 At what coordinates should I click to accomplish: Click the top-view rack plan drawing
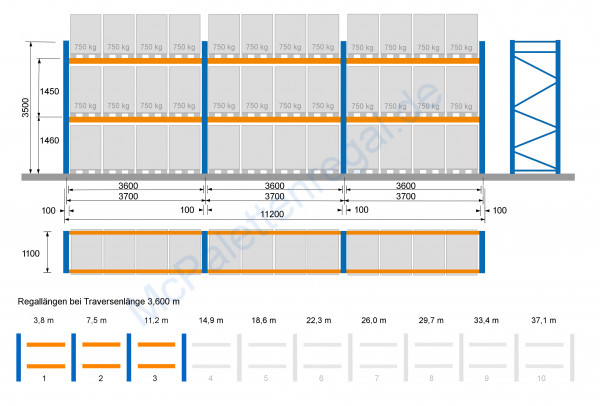click(274, 252)
